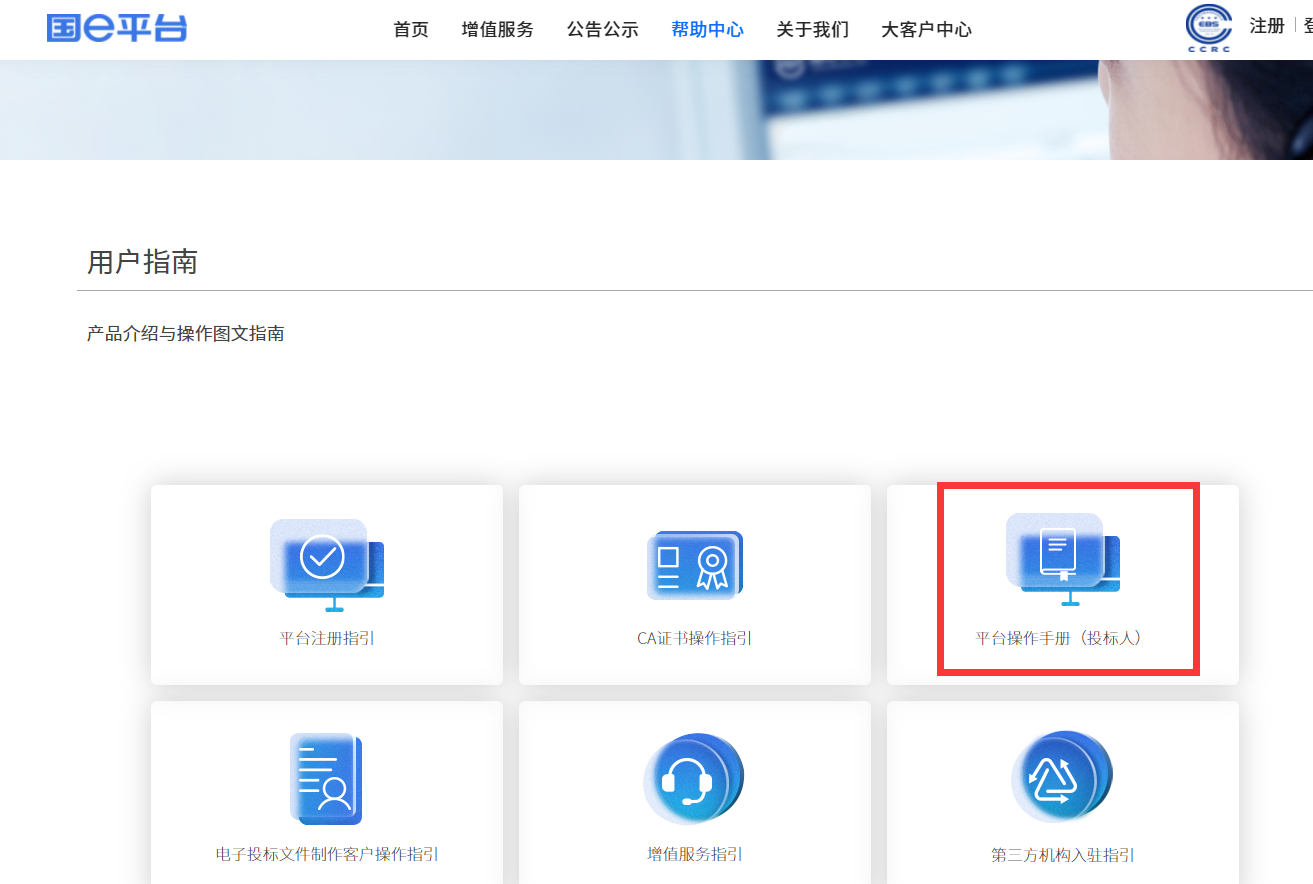
Task: Open the 增值服务 menu item
Action: (498, 30)
